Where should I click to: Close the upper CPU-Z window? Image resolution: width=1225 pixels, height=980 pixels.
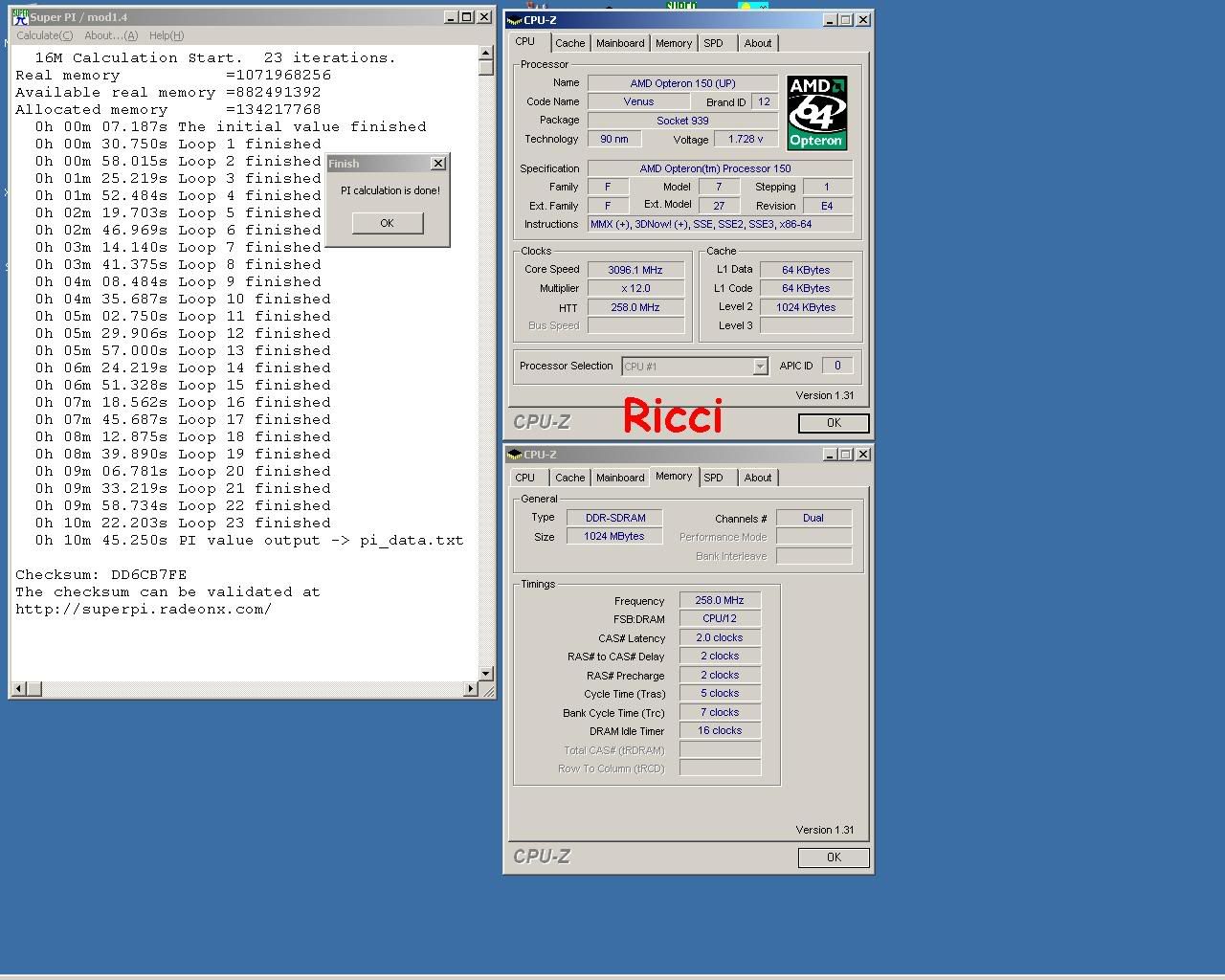click(x=863, y=19)
